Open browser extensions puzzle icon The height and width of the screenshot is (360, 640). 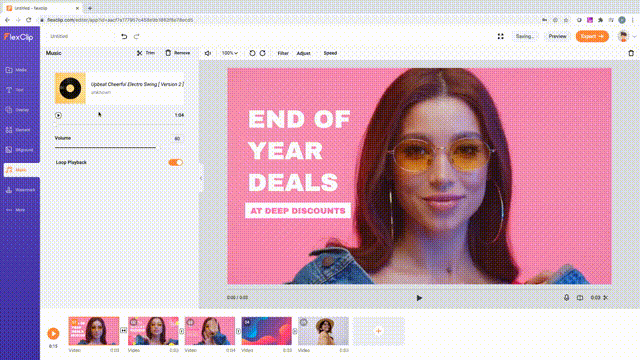pyautogui.click(x=600, y=20)
